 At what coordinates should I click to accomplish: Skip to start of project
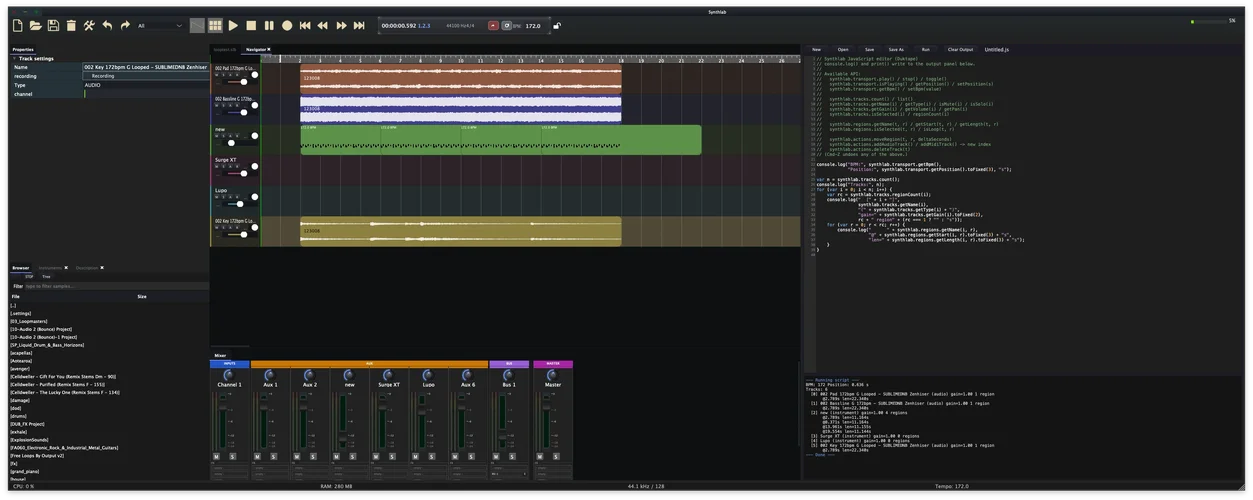click(x=305, y=25)
